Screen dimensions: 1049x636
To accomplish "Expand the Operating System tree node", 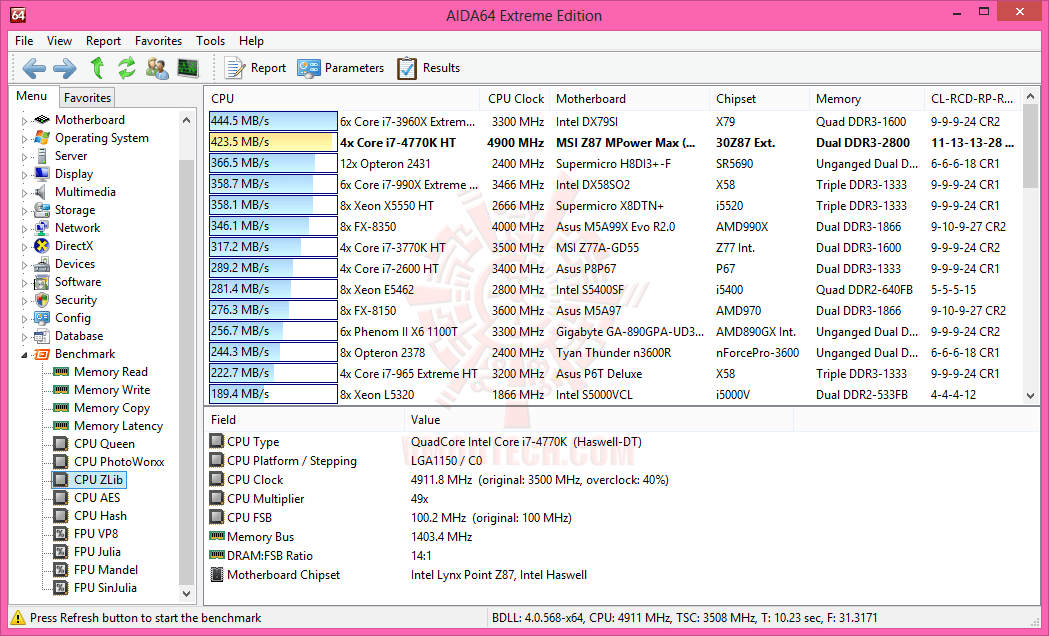I will (x=24, y=139).
